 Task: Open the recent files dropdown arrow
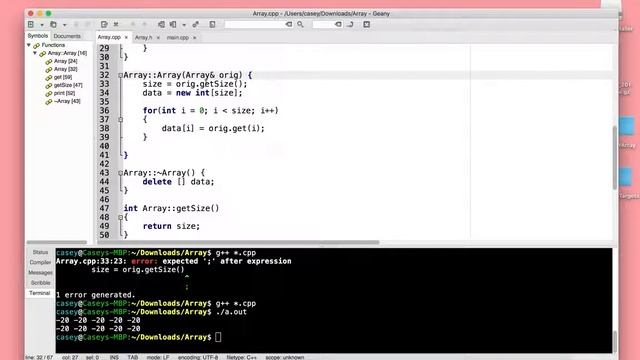[64, 25]
